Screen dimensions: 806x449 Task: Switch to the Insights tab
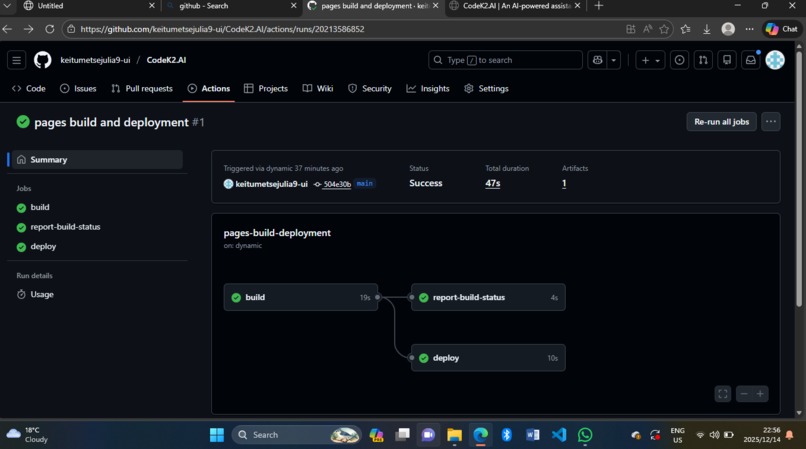[x=428, y=88]
